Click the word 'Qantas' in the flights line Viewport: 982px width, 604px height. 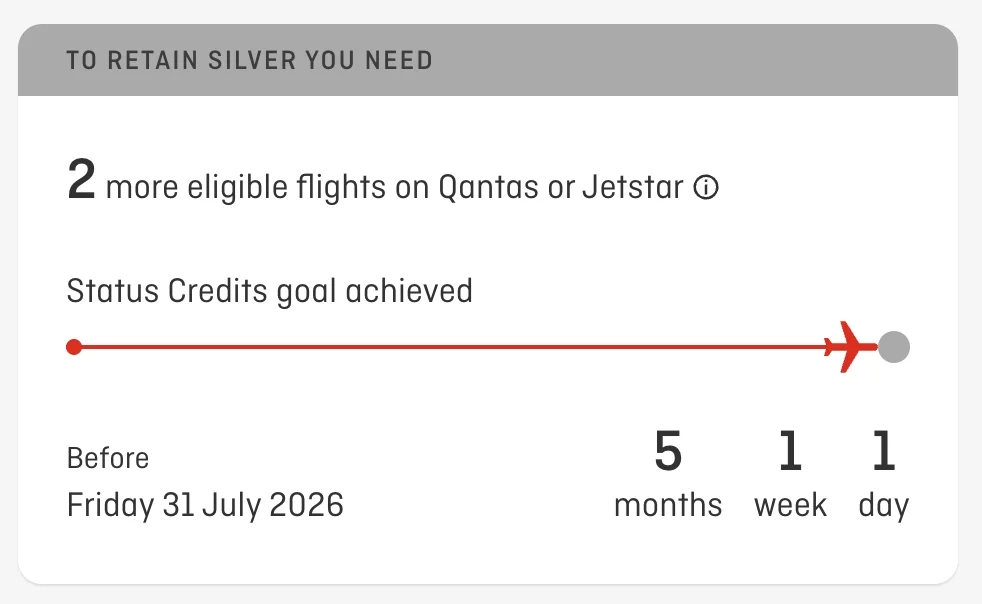click(x=489, y=187)
